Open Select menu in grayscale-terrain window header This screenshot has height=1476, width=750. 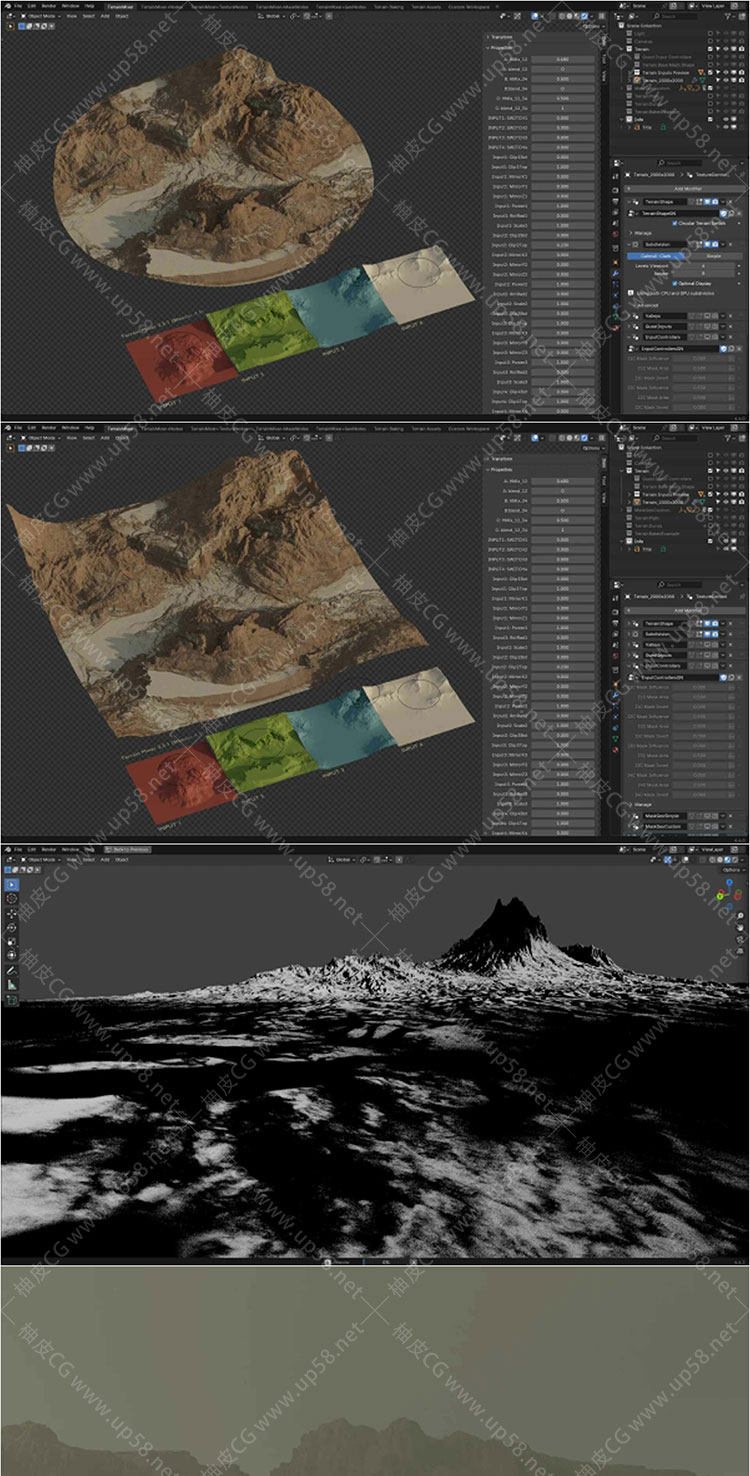coord(88,859)
